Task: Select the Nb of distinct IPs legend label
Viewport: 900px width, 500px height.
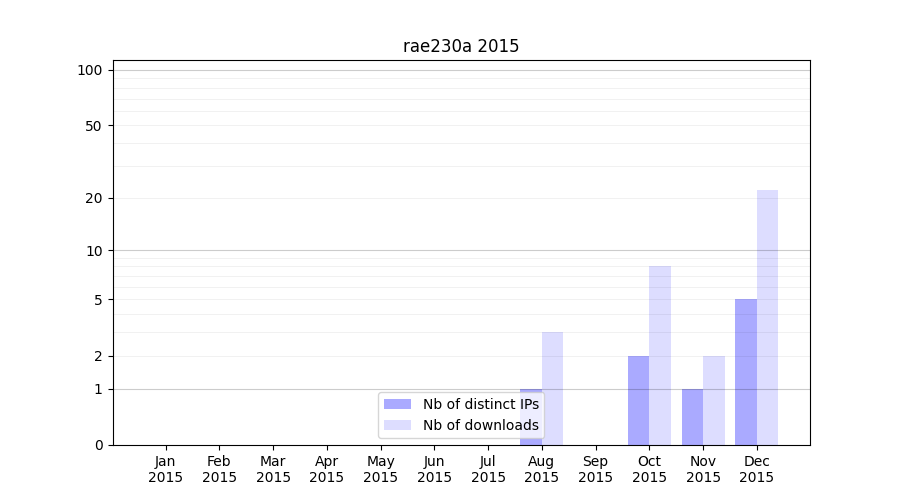Action: 480,404
